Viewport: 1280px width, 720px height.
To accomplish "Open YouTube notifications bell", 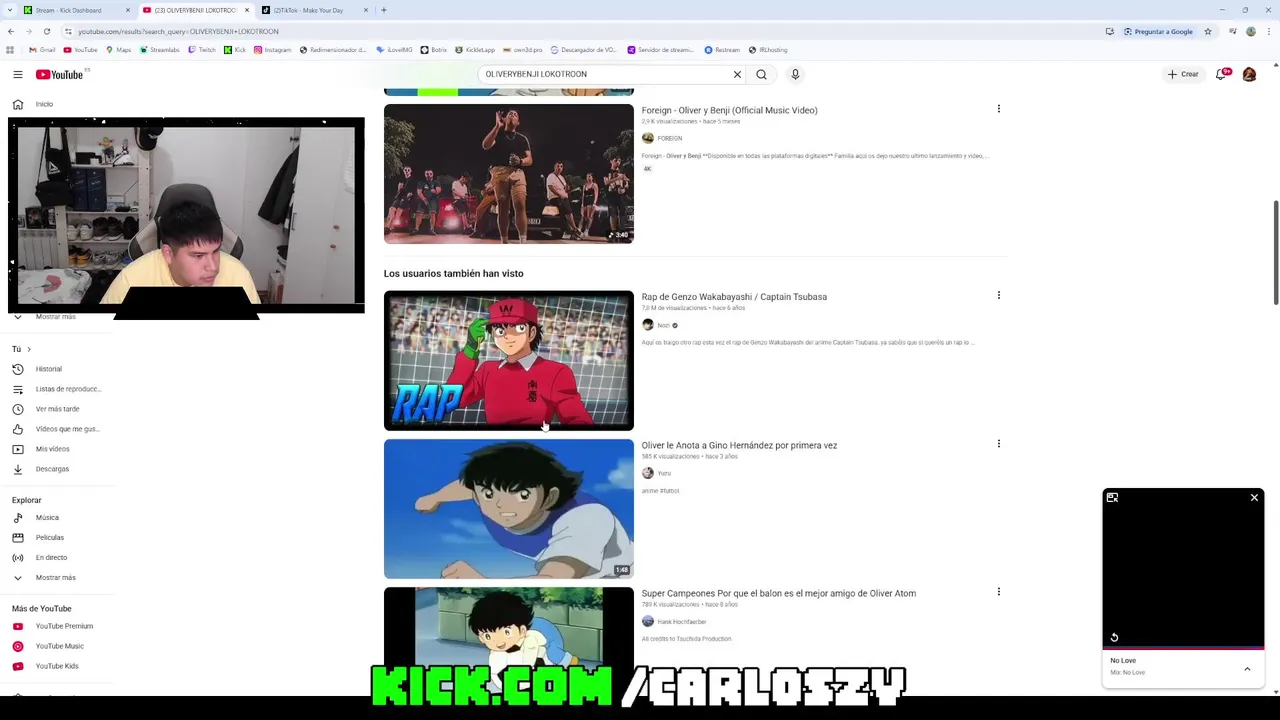I will tap(1221, 74).
